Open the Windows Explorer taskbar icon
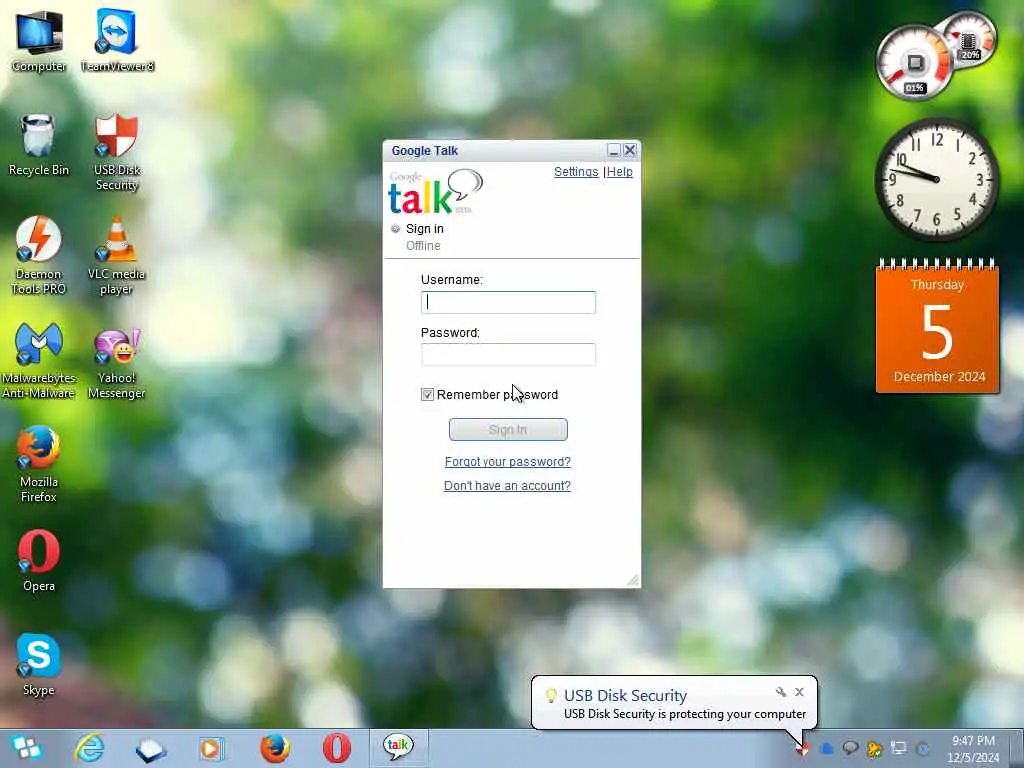This screenshot has width=1024, height=768. [x=151, y=749]
